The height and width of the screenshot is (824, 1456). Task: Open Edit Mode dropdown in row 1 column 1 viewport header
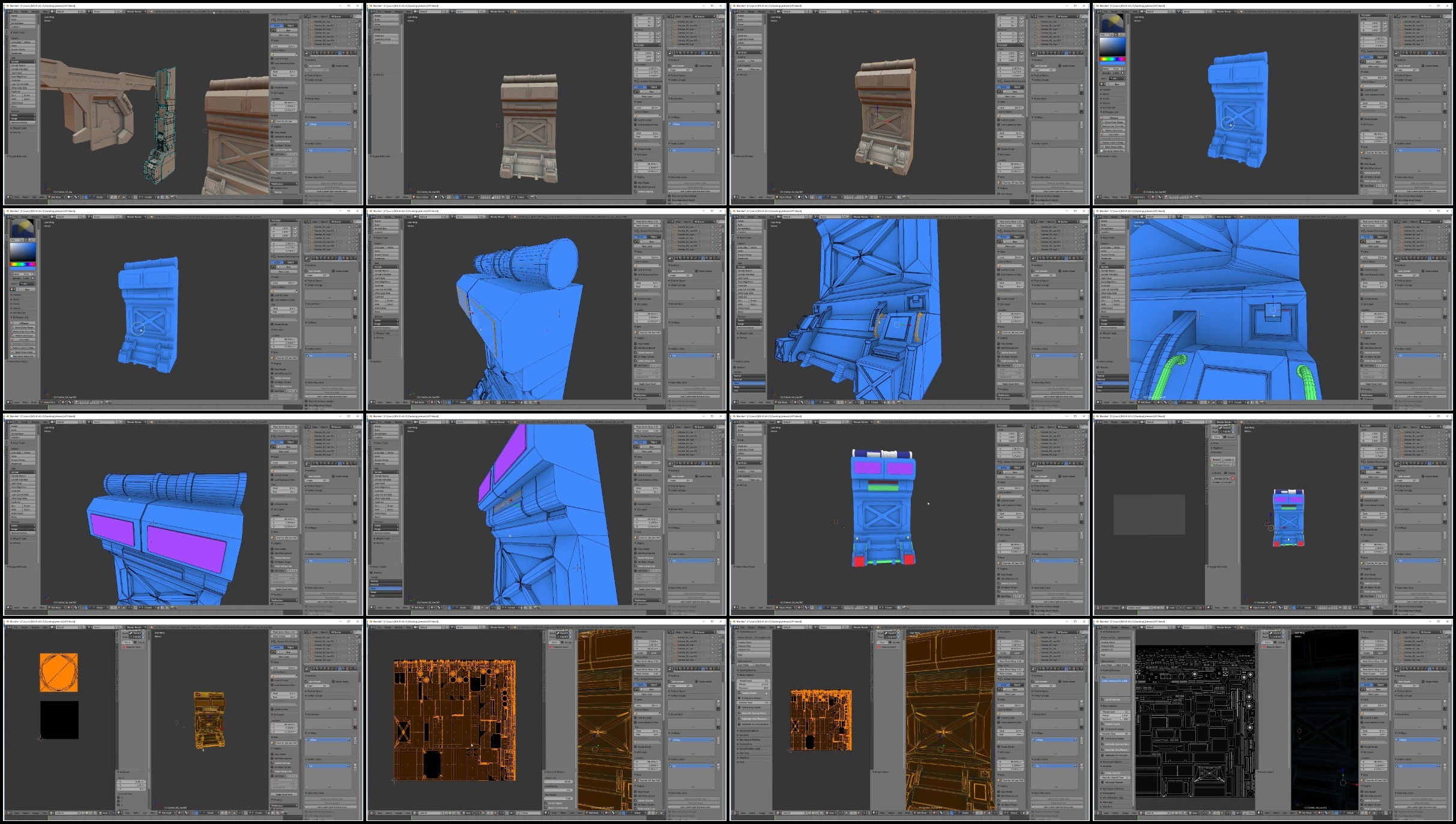pos(56,197)
